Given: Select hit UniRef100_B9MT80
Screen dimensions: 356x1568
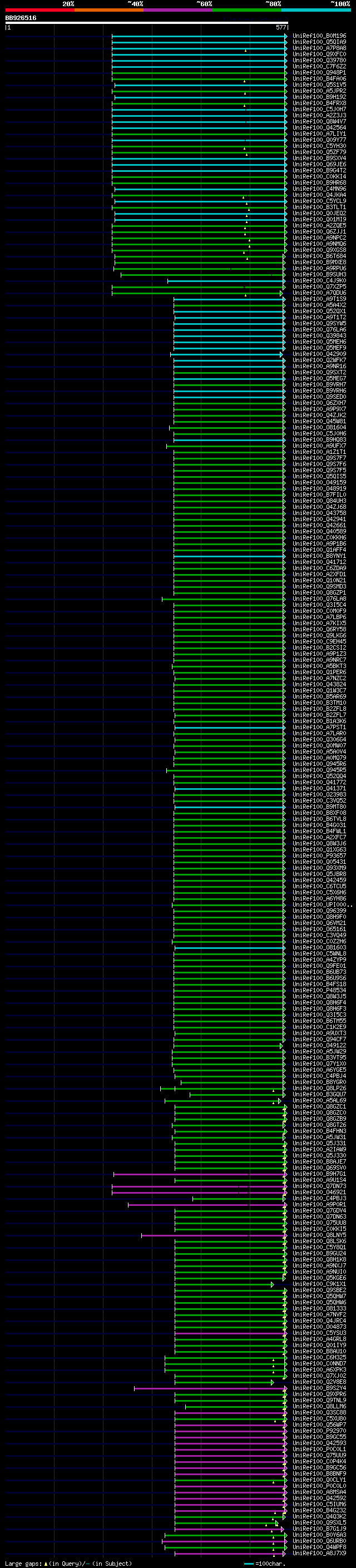Looking at the screenshot, I should click(x=319, y=807).
